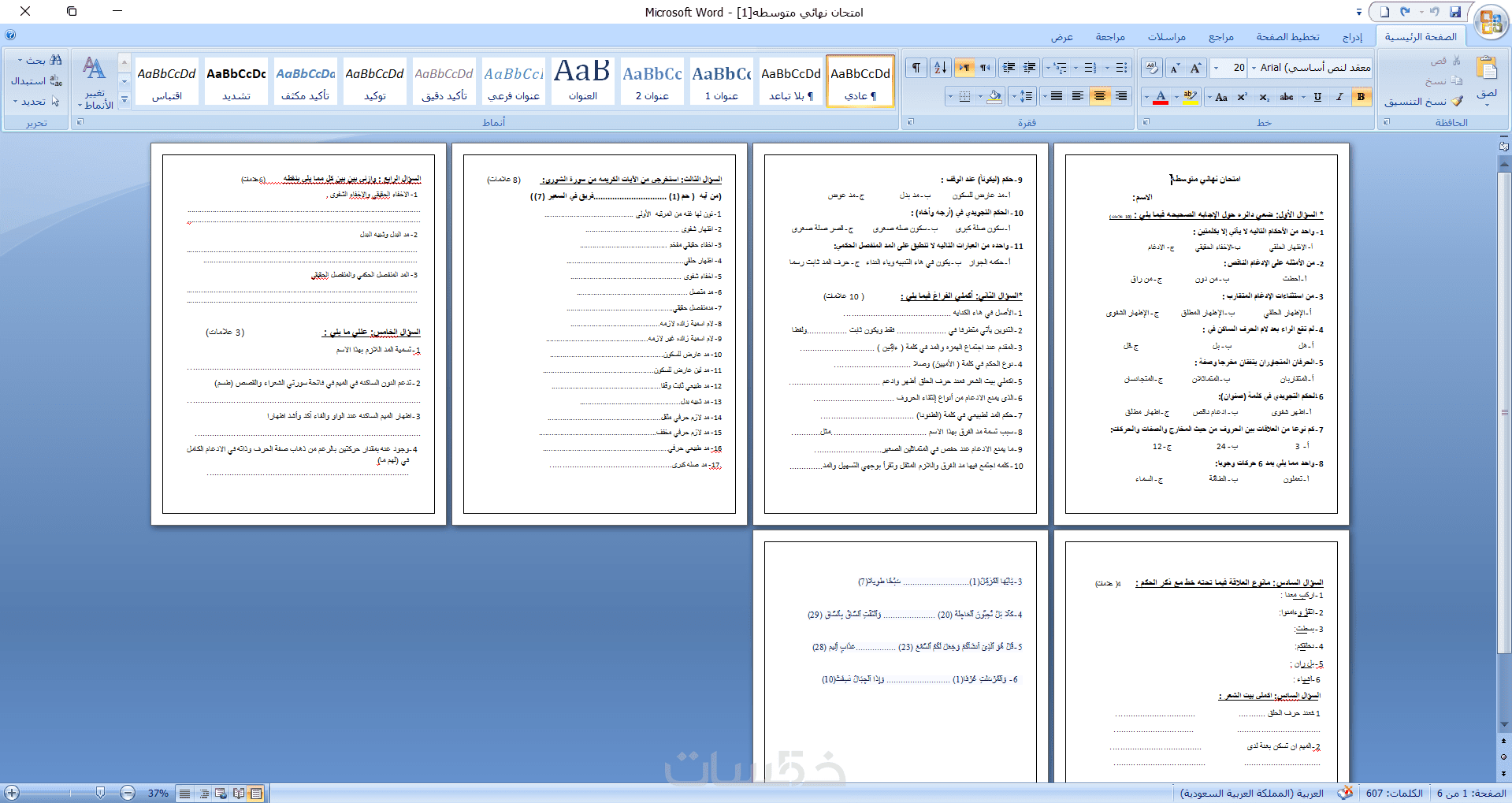
Task: Click the yellow text highlight swatch
Action: click(1190, 97)
